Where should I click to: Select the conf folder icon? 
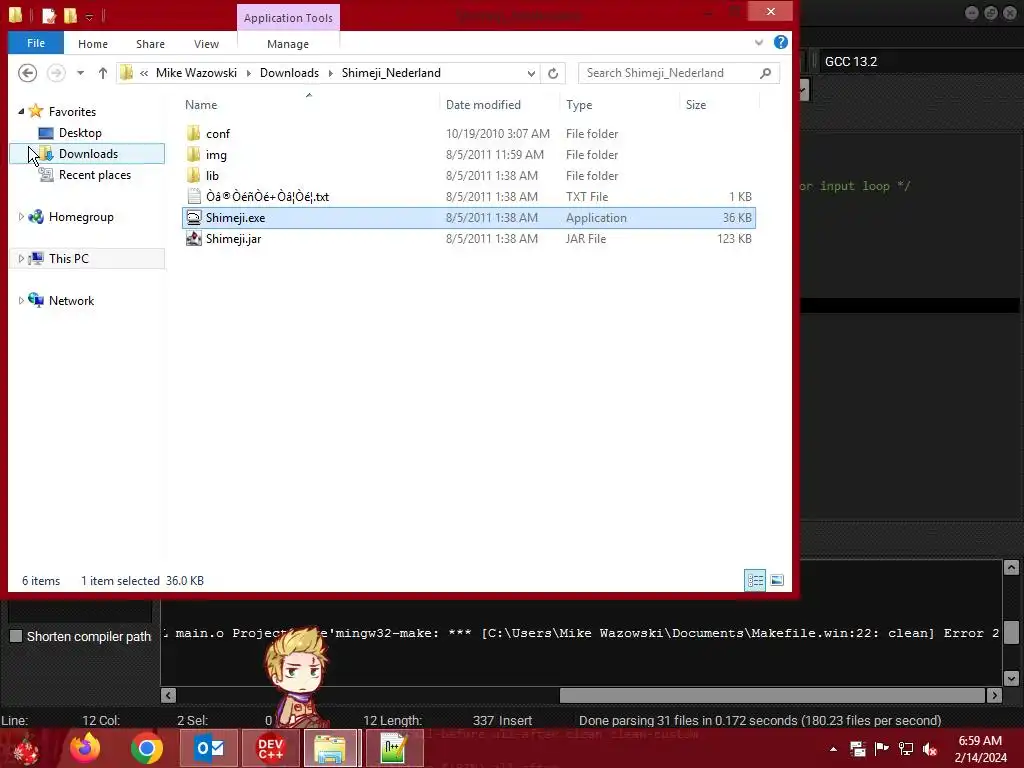[193, 133]
